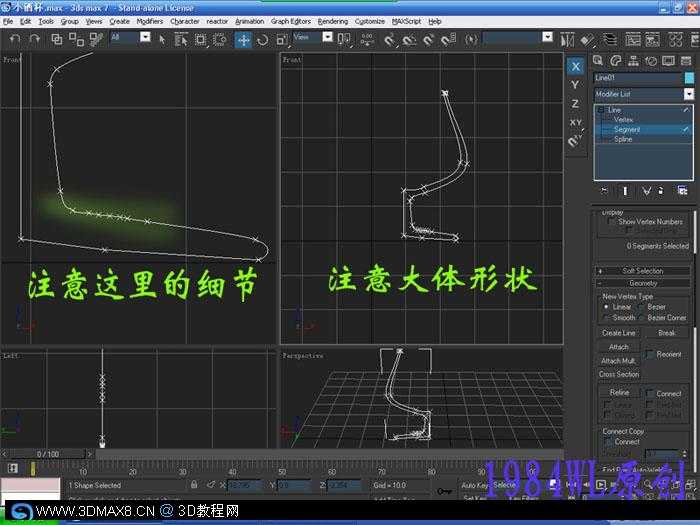Open the Modifiers menu

150,21
